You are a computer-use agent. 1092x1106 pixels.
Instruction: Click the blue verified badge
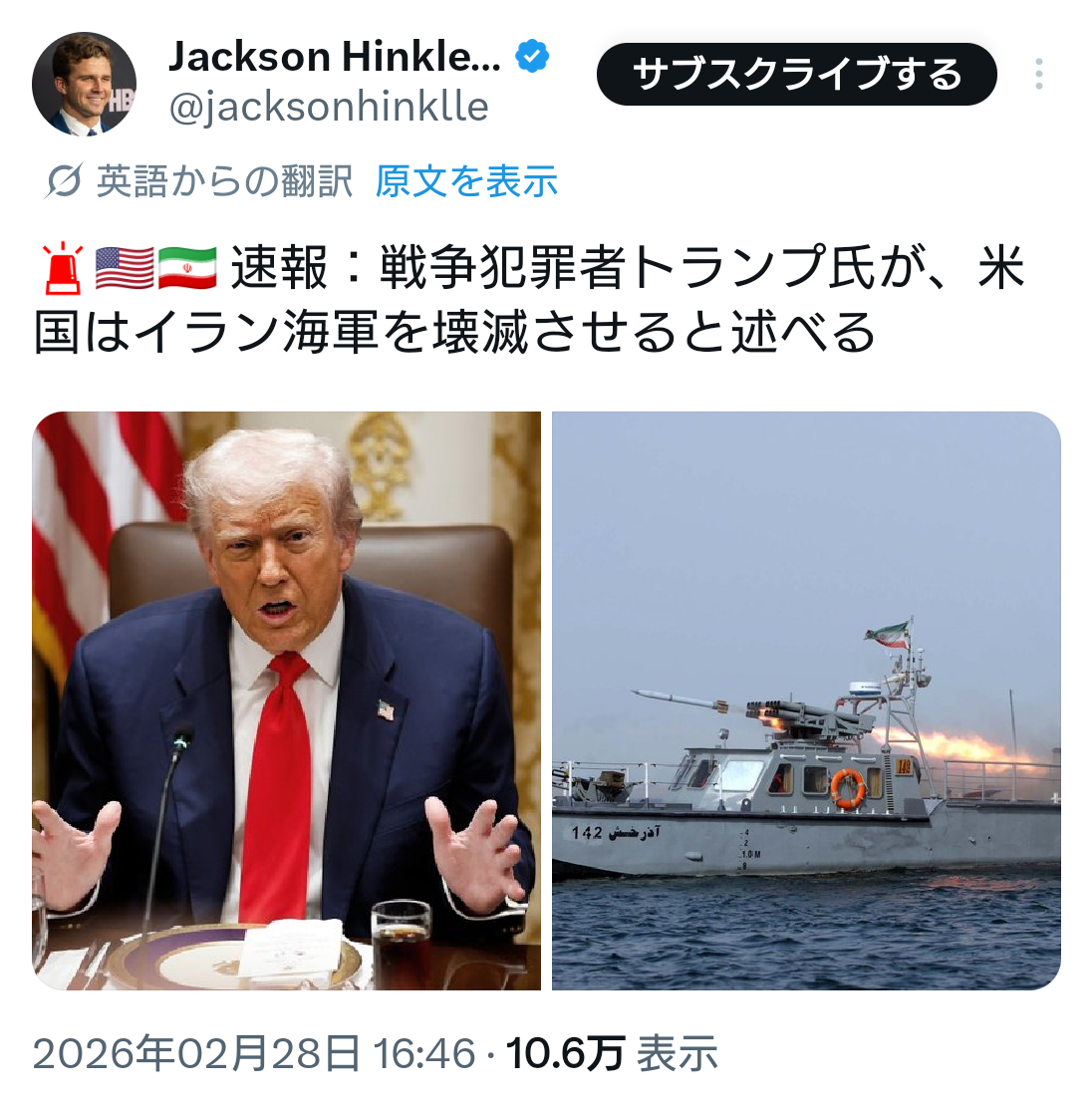coord(533,57)
